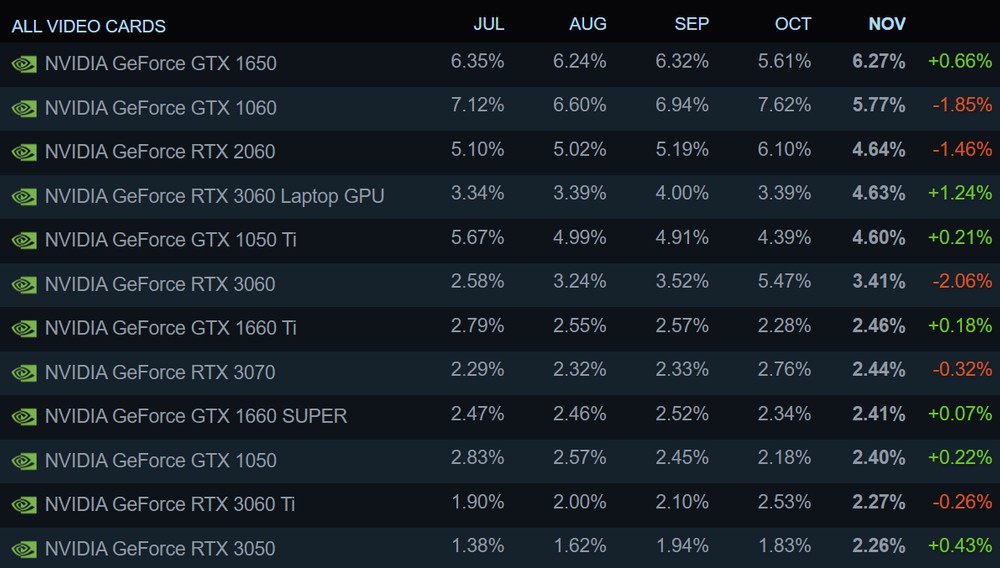
Task: Click NVIDIA icon for RTX 3060 Laptop GPU
Action: pyautogui.click(x=23, y=196)
